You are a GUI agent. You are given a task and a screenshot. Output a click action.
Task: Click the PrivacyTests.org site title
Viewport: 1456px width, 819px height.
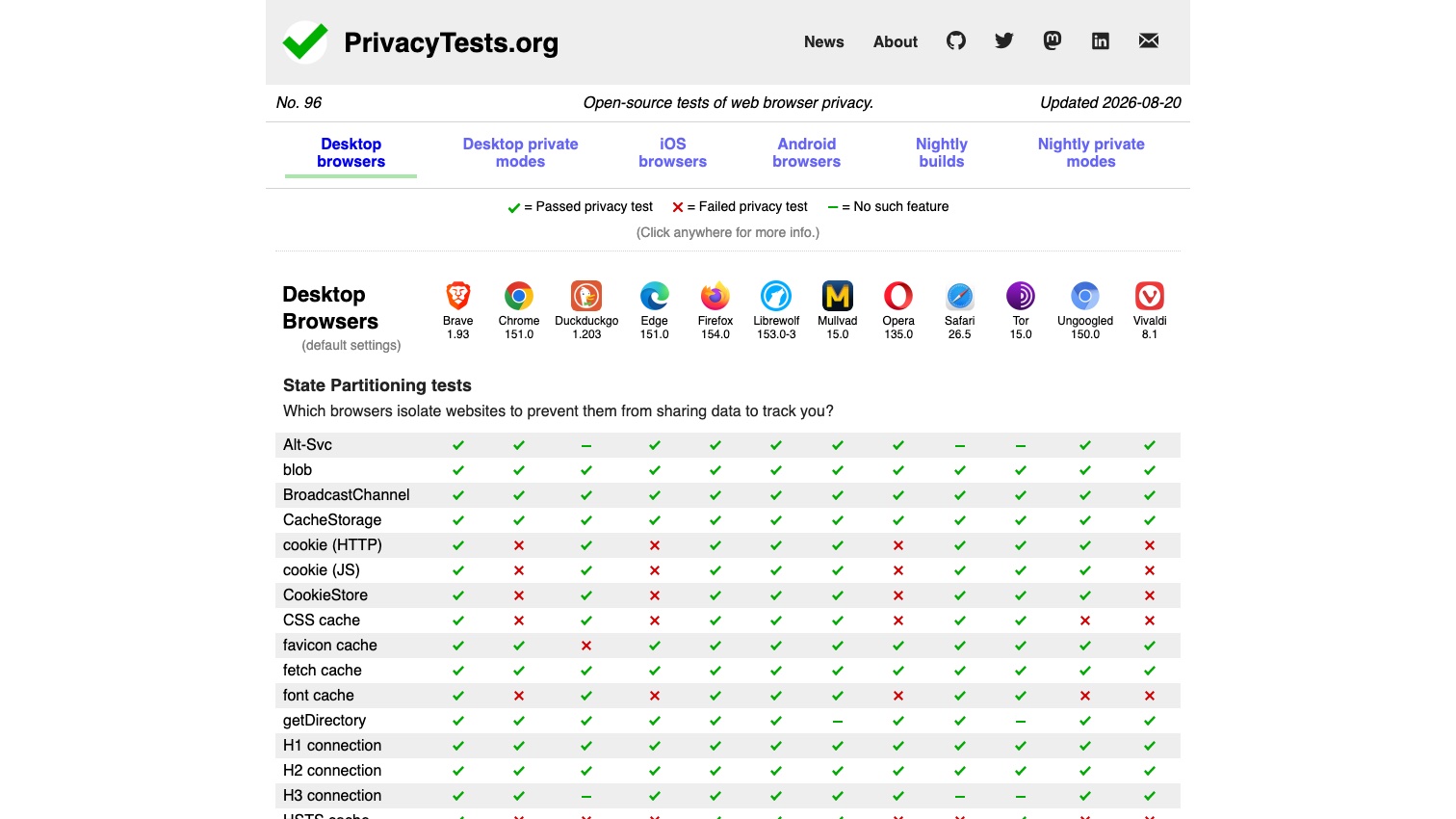point(451,42)
